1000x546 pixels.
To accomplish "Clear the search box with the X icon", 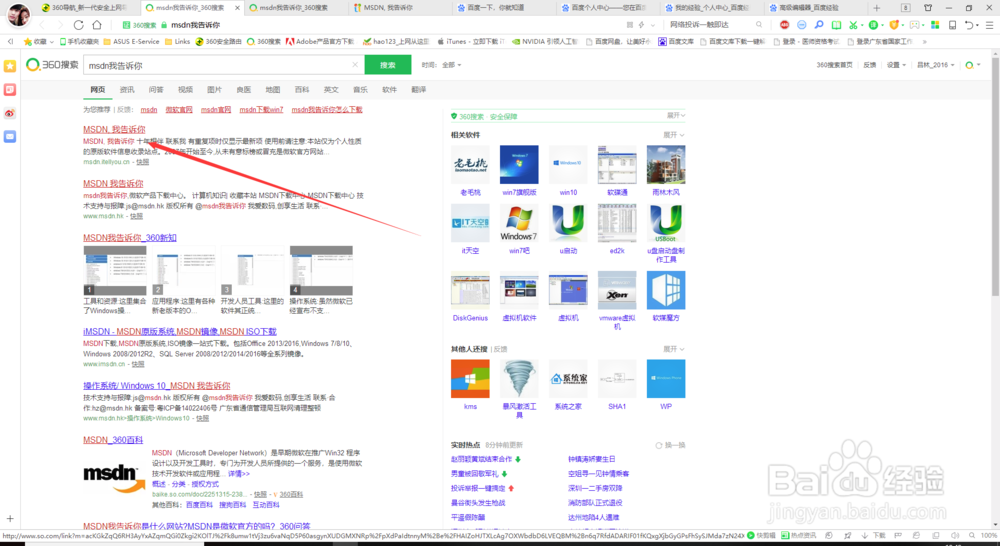I will click(355, 65).
